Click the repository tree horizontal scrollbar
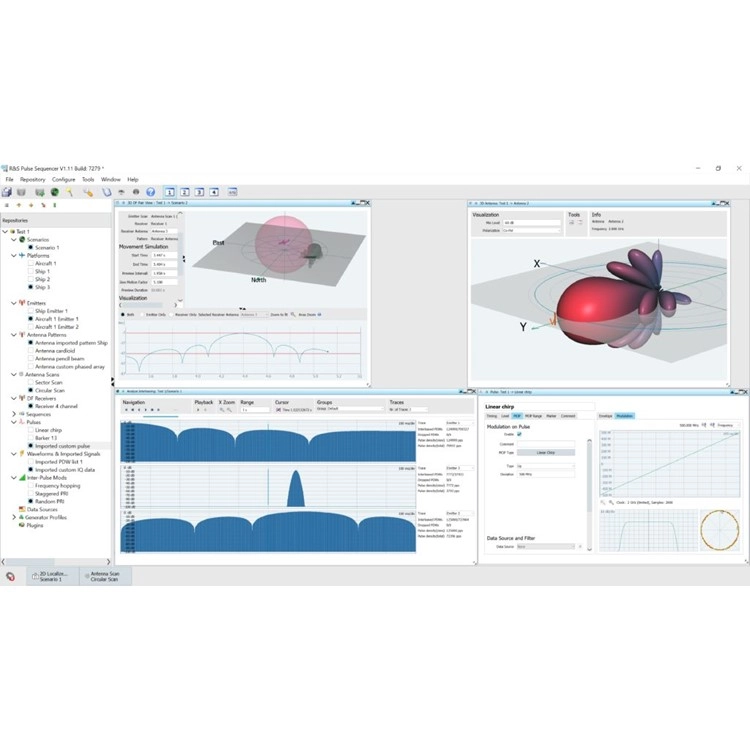Screen dimensions: 750x750 tap(55, 562)
